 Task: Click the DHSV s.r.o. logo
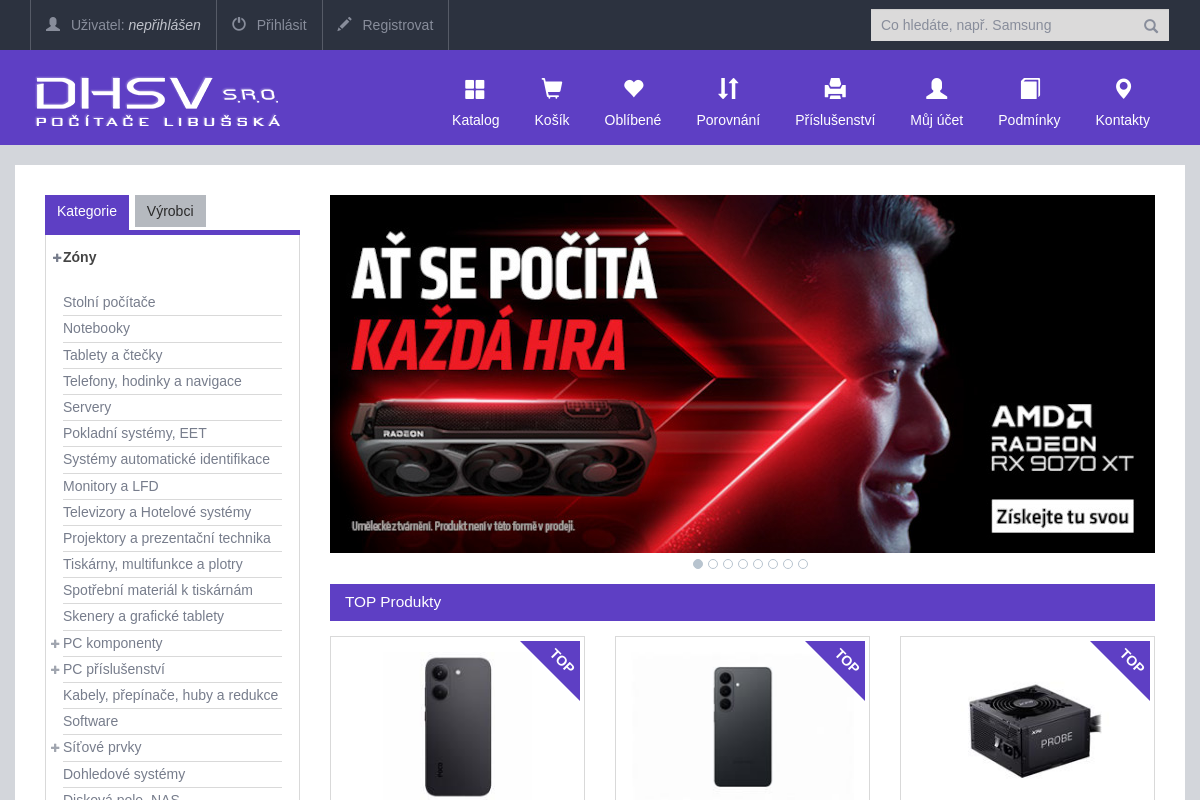click(x=157, y=101)
